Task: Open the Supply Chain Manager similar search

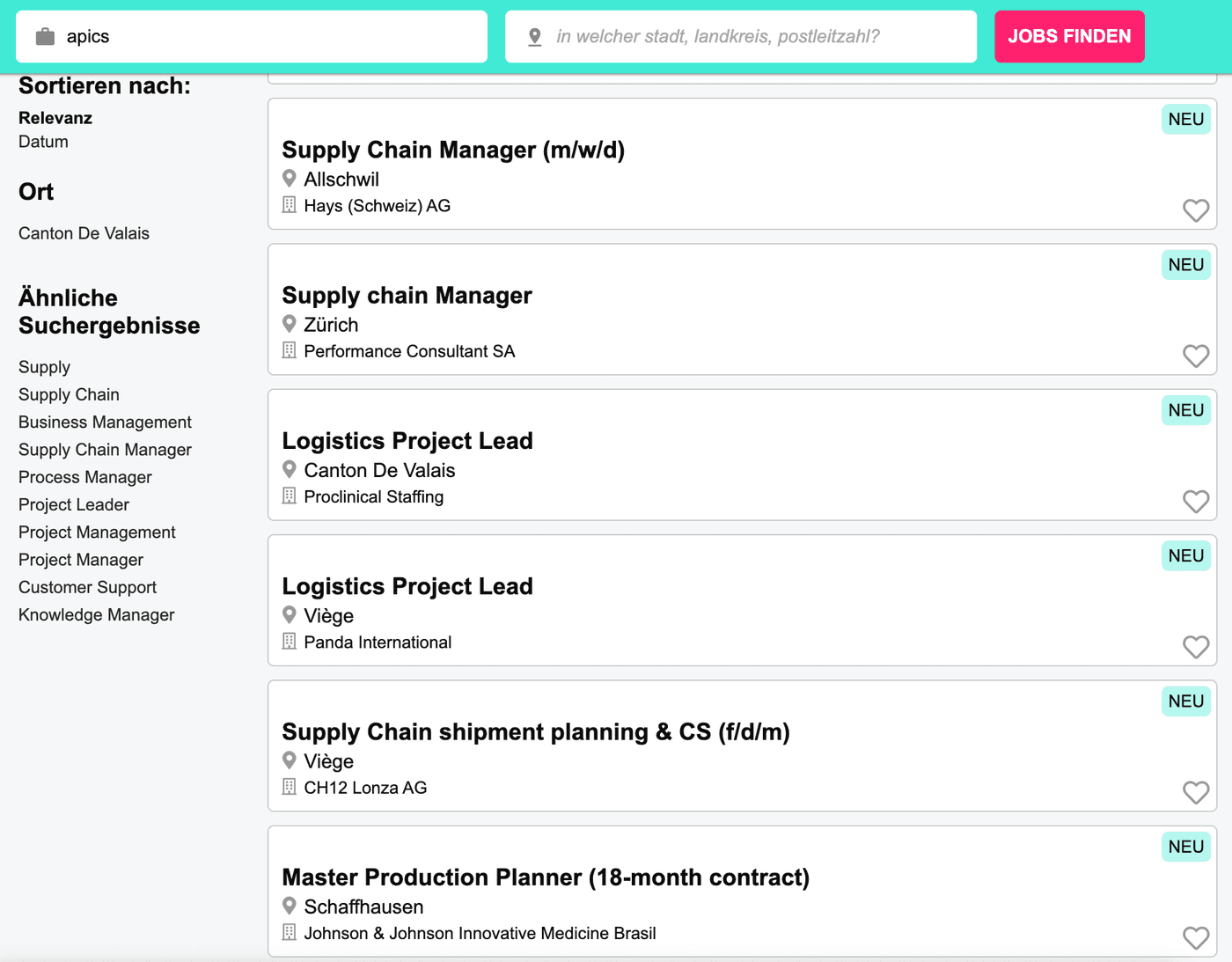Action: point(105,450)
